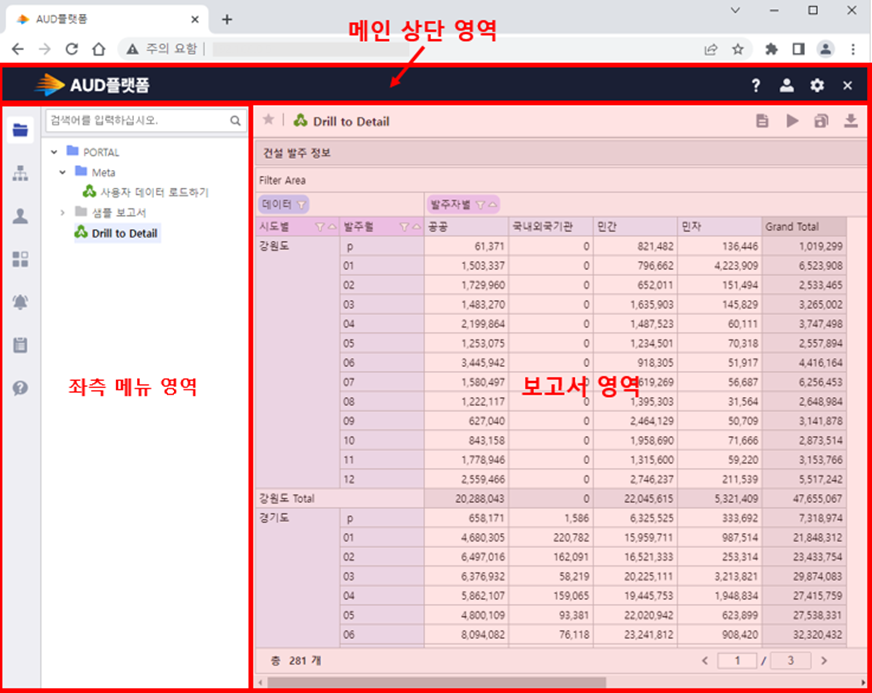Toggle sort arrow on 발주월 column header
Screen dimensions: 872x693
[x=415, y=227]
